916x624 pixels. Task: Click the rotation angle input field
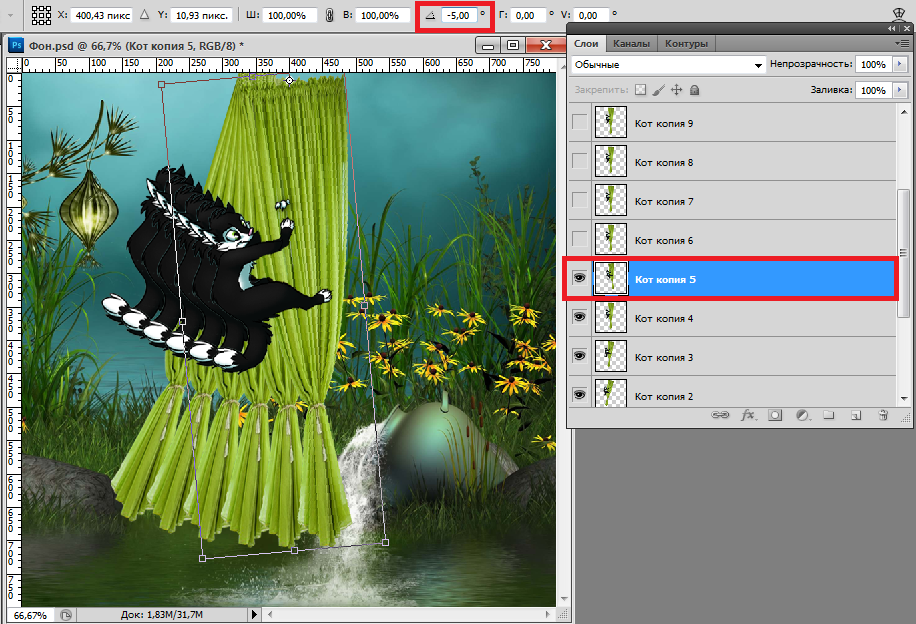459,15
